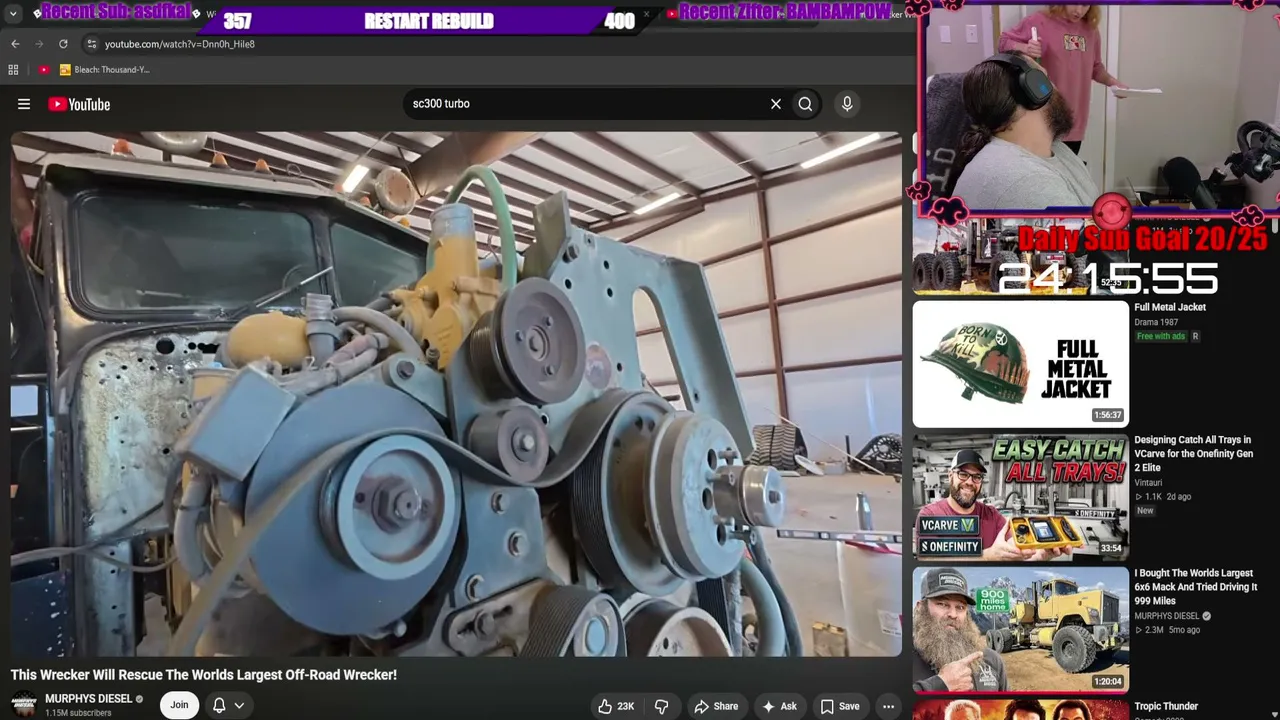The height and width of the screenshot is (720, 1280).
Task: Start voice search with the microphone
Action: tap(847, 104)
